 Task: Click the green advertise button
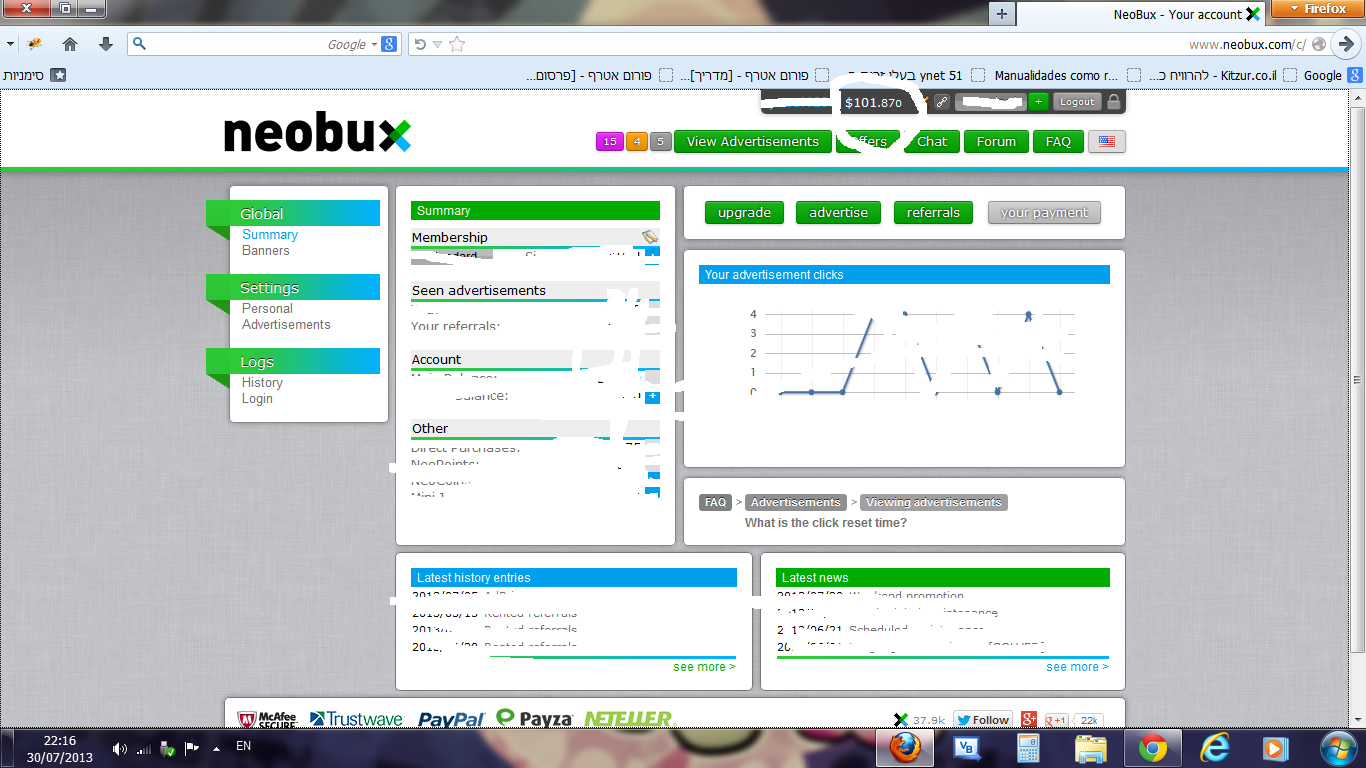838,213
